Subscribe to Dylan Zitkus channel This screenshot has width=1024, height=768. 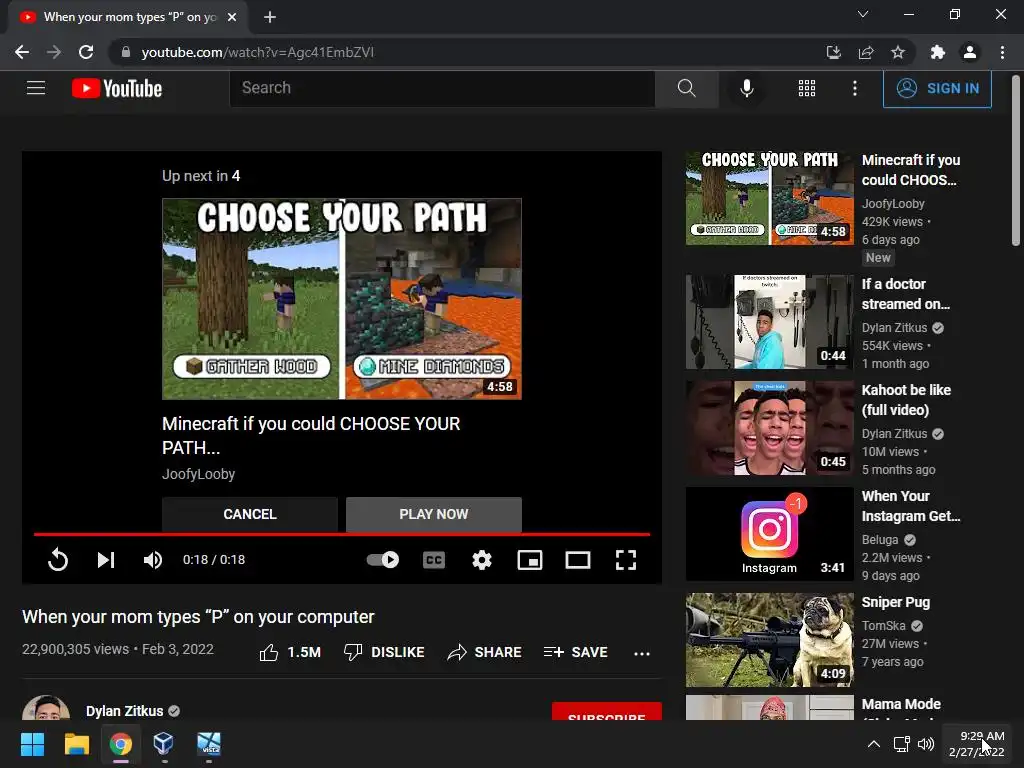click(x=607, y=712)
